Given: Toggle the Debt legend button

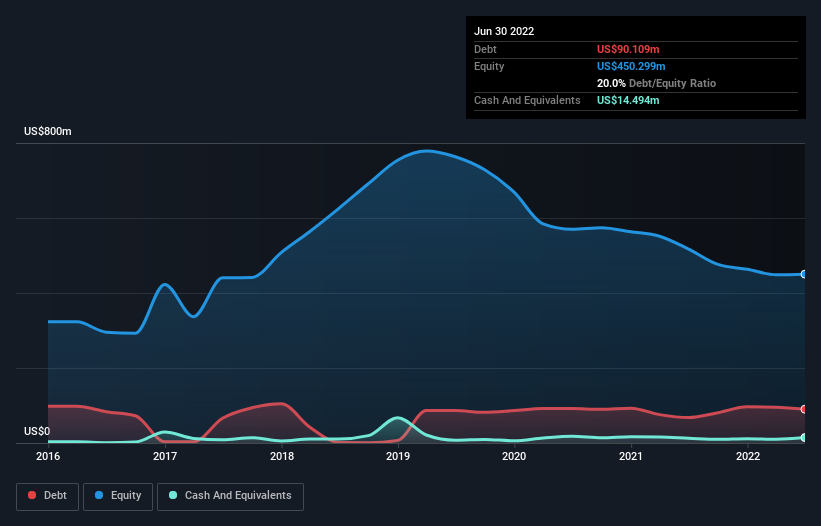Looking at the screenshot, I should (x=47, y=496).
